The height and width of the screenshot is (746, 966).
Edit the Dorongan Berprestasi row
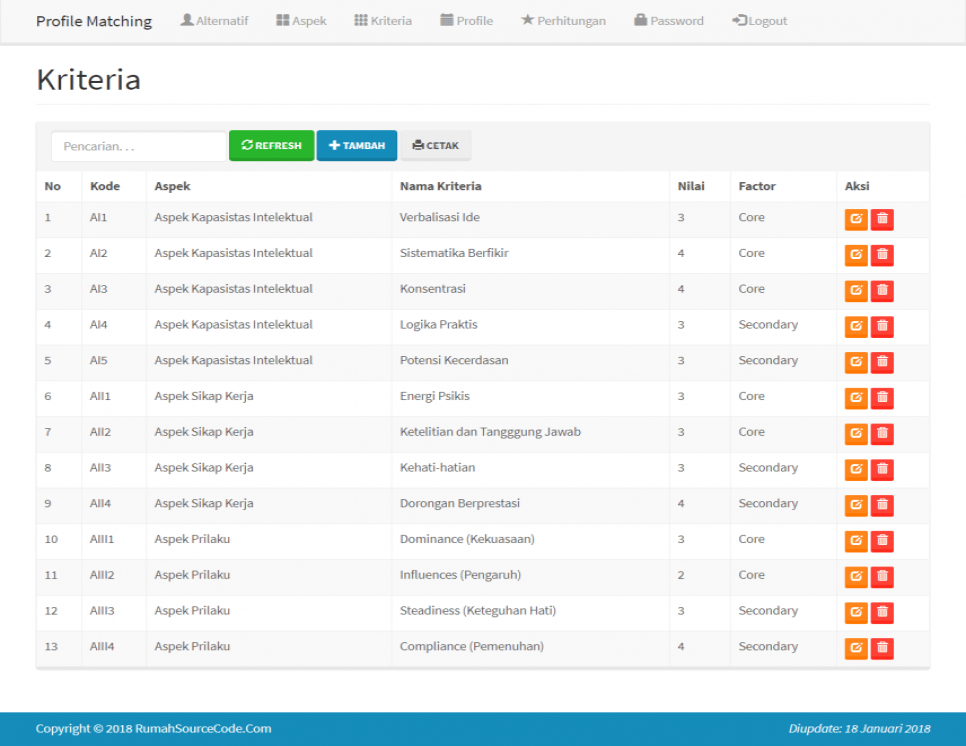click(856, 505)
